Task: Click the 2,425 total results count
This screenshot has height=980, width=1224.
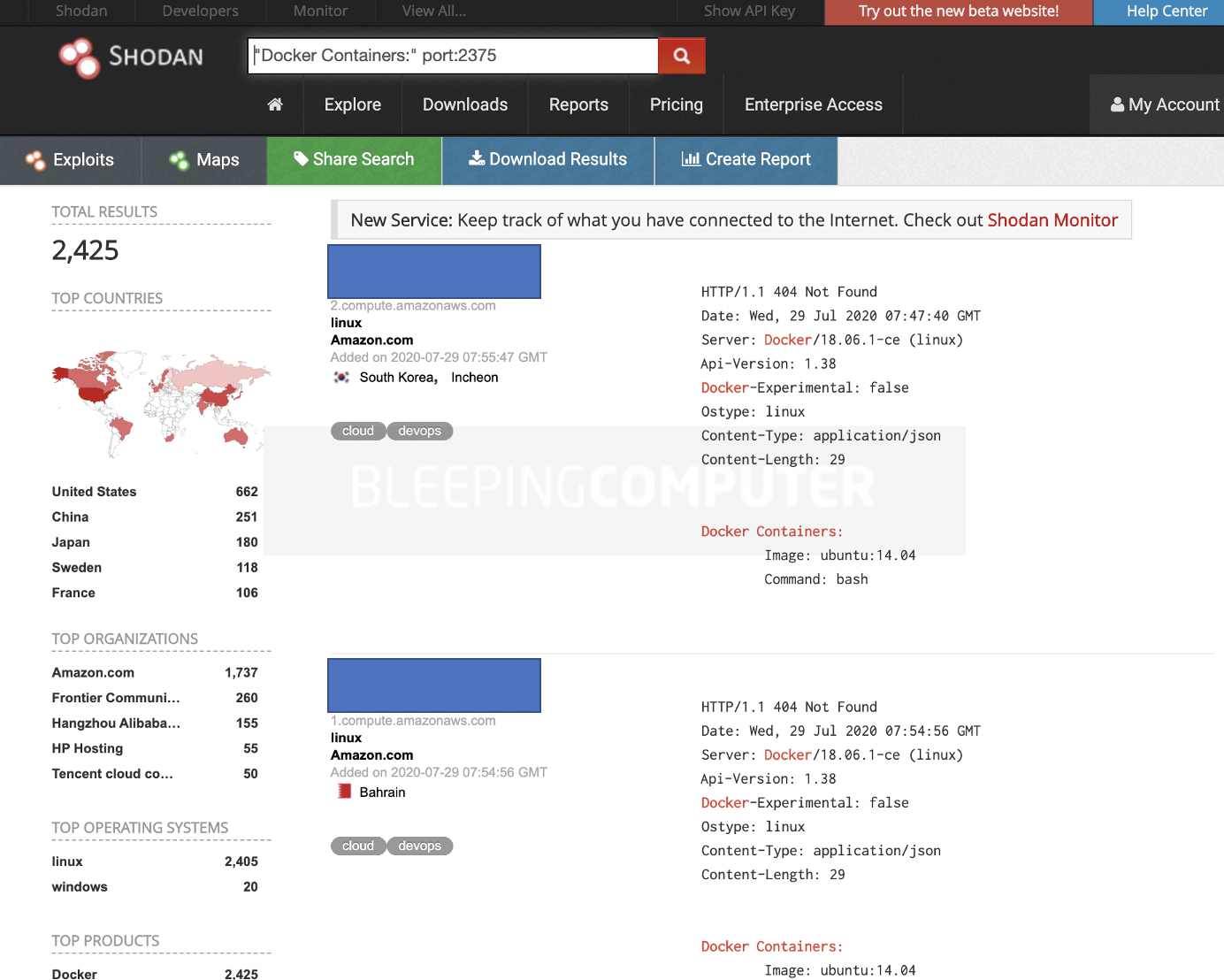Action: 85,250
